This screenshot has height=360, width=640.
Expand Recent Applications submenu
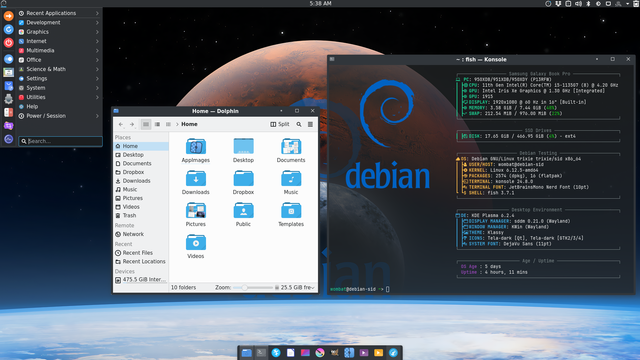pyautogui.click(x=59, y=13)
